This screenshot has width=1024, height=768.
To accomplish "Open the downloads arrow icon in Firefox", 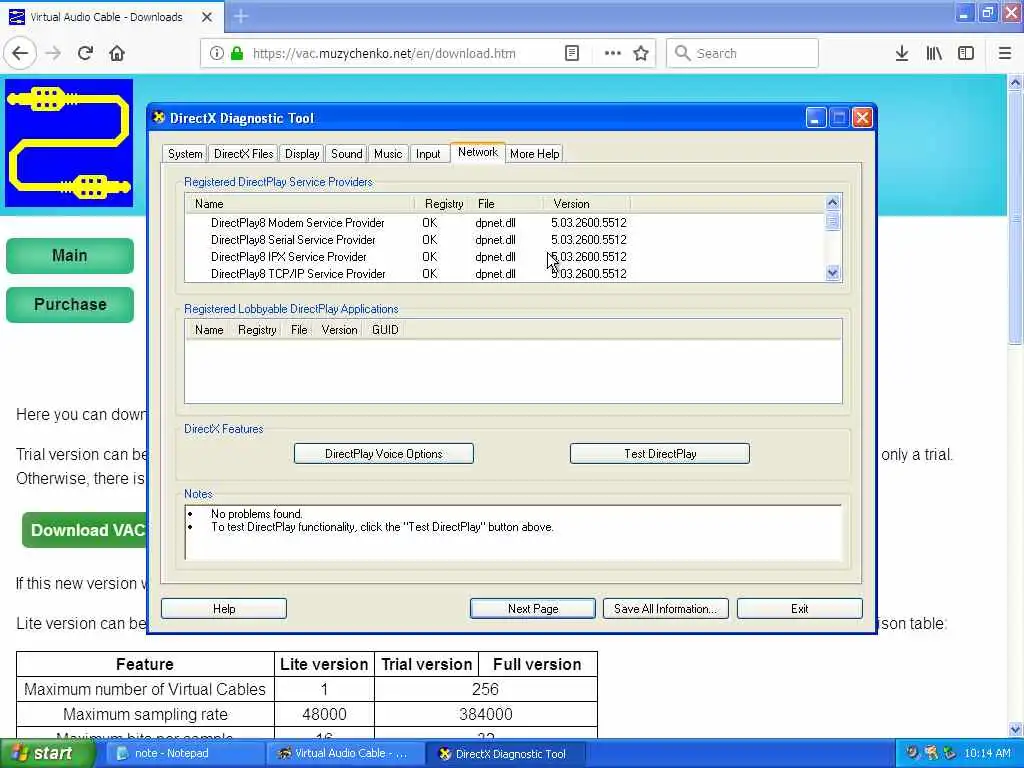I will pyautogui.click(x=902, y=54).
